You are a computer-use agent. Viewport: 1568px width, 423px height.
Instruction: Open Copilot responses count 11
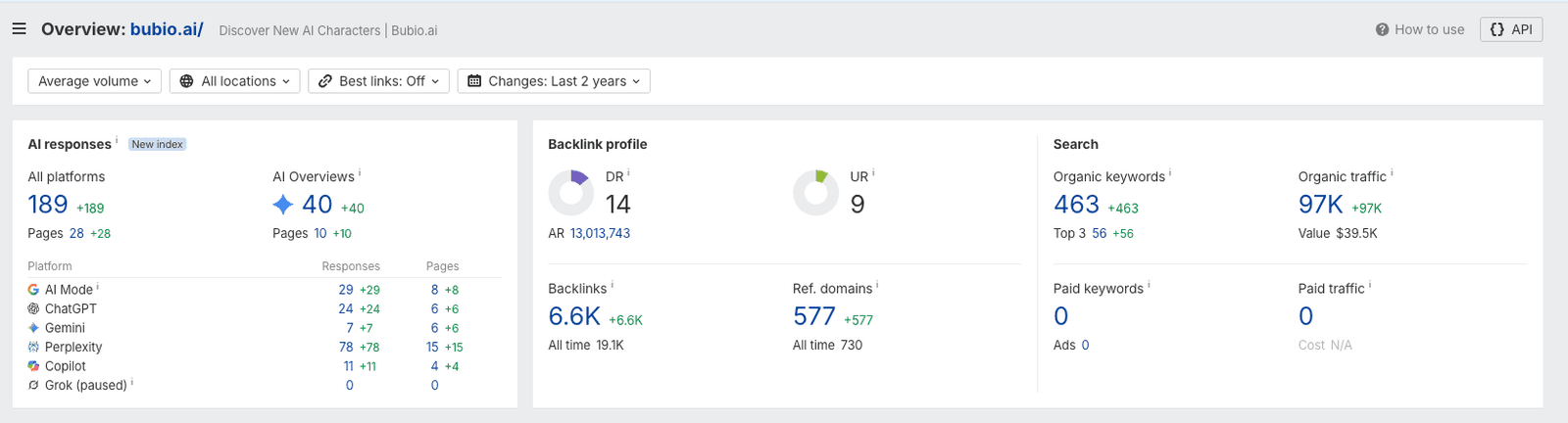coord(348,366)
